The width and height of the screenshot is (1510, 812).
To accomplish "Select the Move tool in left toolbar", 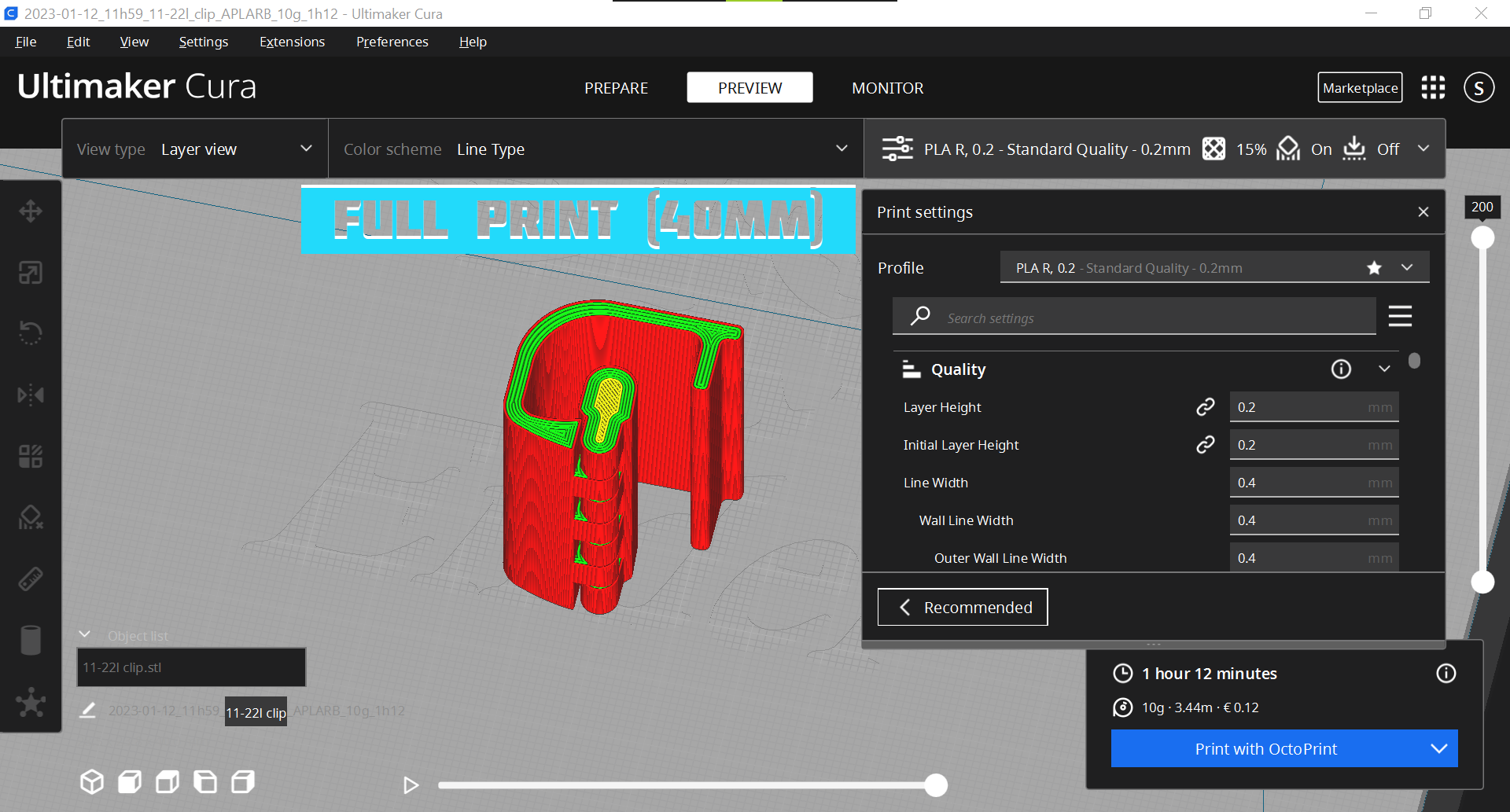I will [x=31, y=211].
